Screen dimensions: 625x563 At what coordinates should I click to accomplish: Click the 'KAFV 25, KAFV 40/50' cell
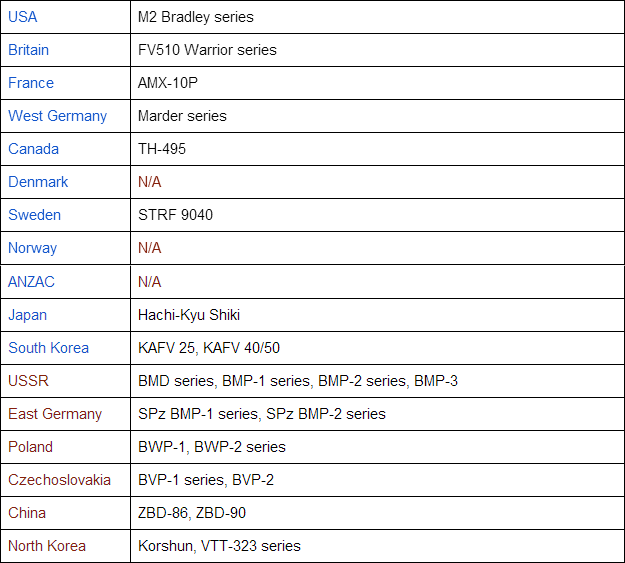pyautogui.click(x=377, y=348)
